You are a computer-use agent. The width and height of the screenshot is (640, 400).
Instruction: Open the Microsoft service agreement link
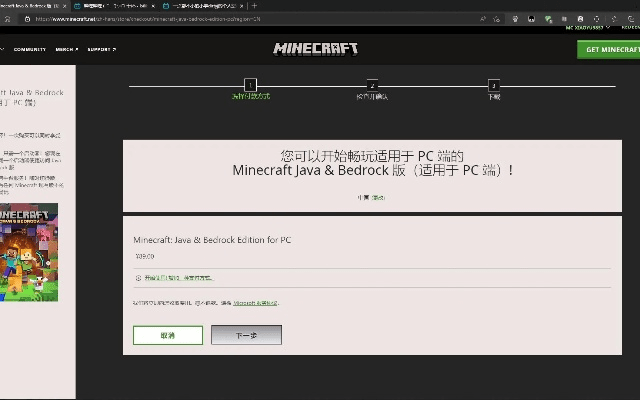pyautogui.click(x=255, y=303)
